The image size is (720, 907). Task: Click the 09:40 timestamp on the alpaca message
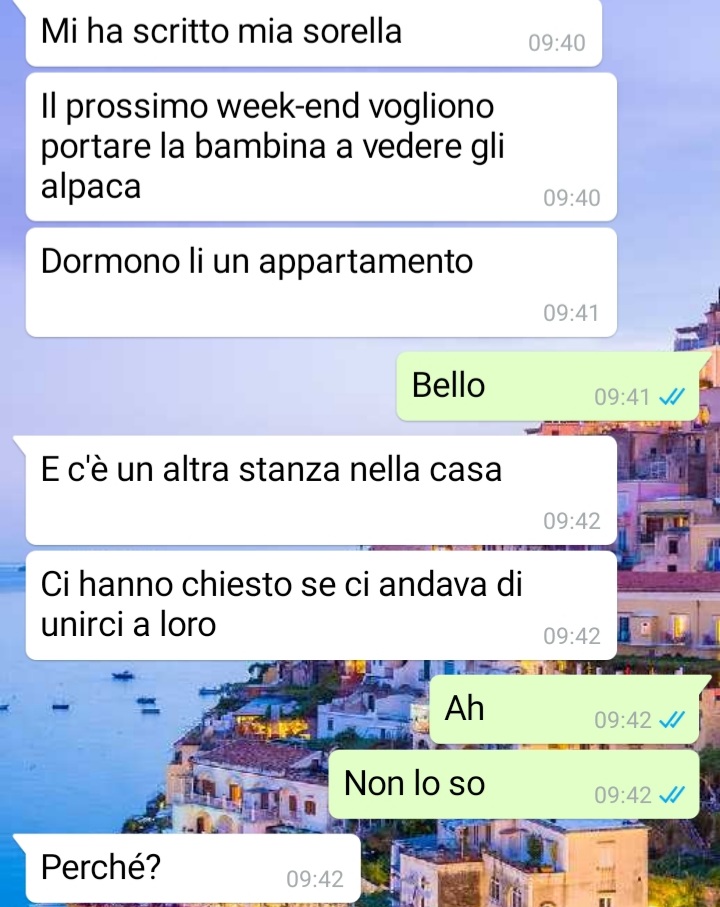[x=571, y=198]
